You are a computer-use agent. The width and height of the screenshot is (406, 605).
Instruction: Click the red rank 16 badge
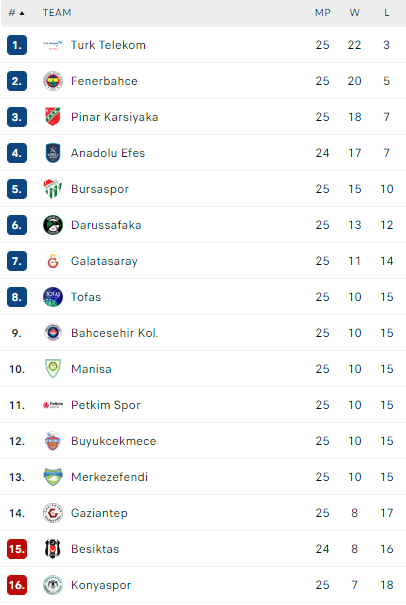point(17,585)
